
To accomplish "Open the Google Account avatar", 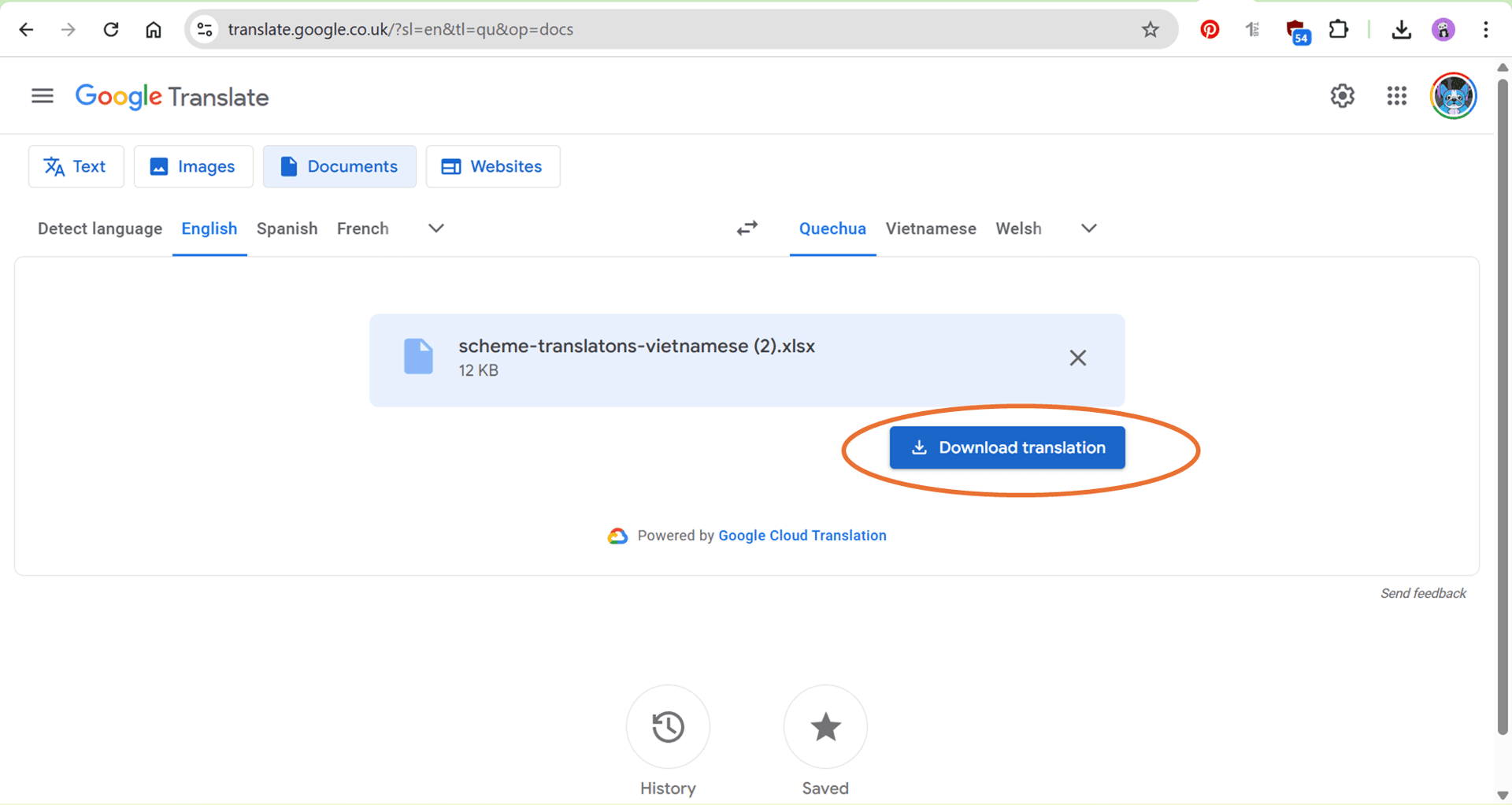I will click(x=1453, y=96).
